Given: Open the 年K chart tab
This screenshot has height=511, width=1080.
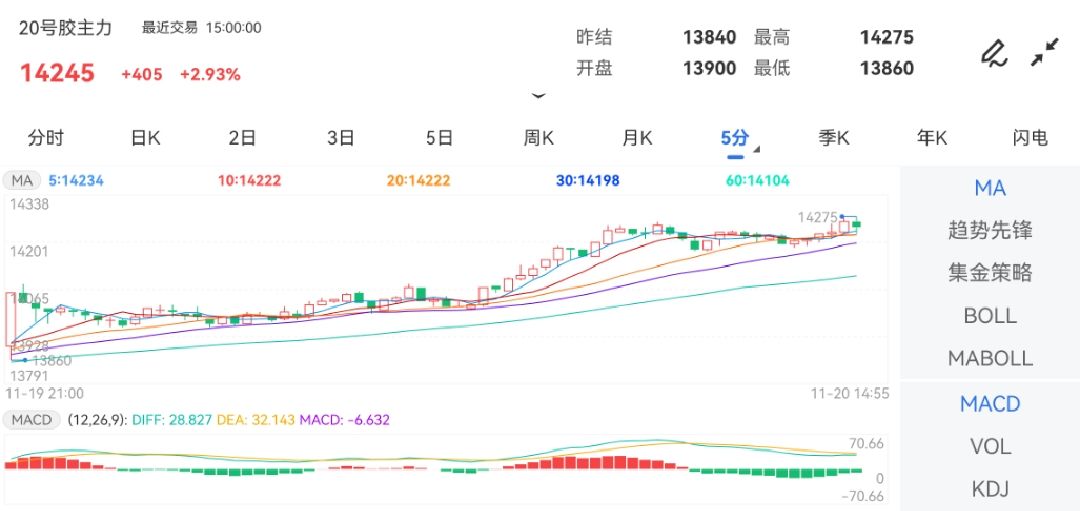Looking at the screenshot, I should [x=932, y=138].
